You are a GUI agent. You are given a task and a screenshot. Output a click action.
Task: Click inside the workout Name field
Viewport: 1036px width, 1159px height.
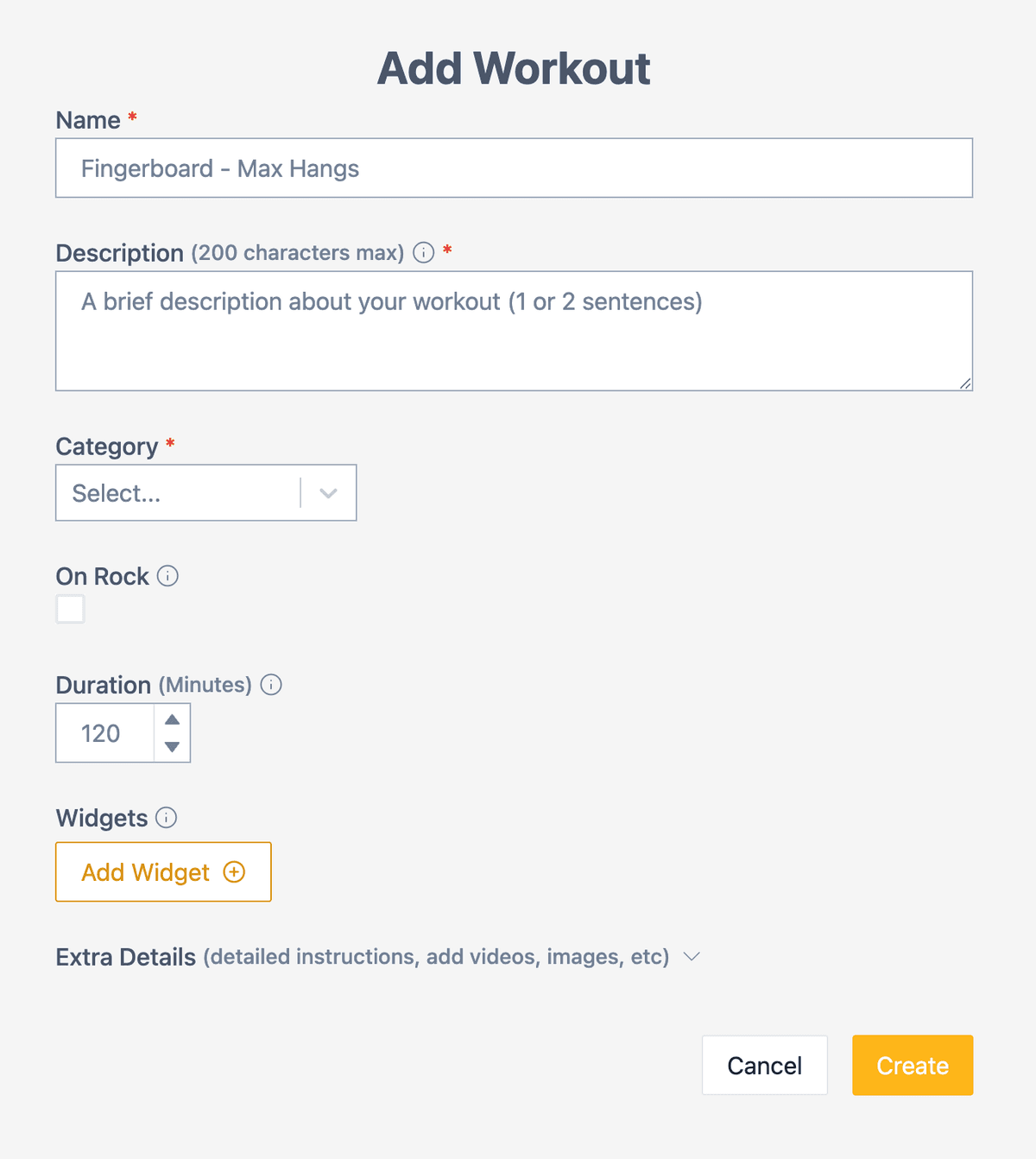pyautogui.click(x=514, y=168)
